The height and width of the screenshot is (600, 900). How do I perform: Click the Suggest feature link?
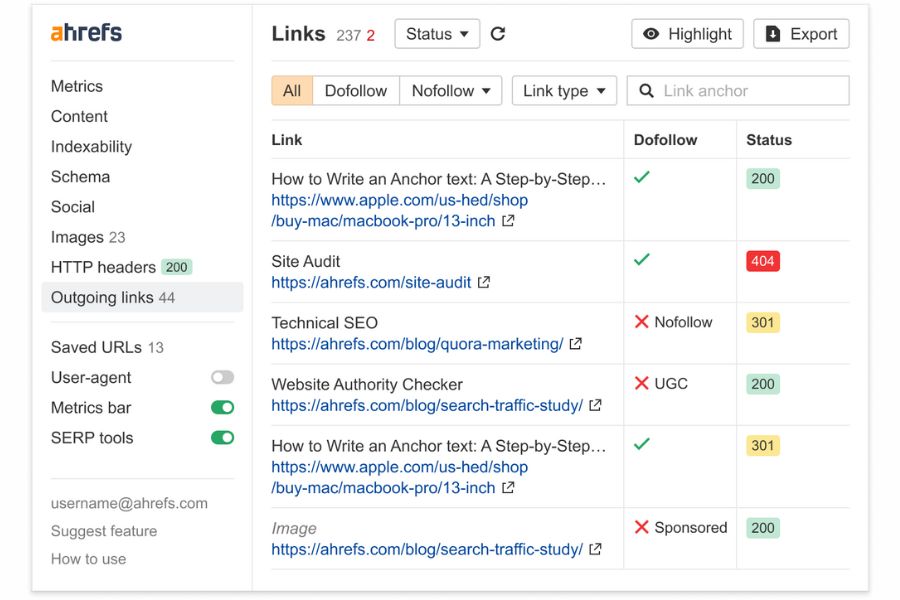coord(104,531)
